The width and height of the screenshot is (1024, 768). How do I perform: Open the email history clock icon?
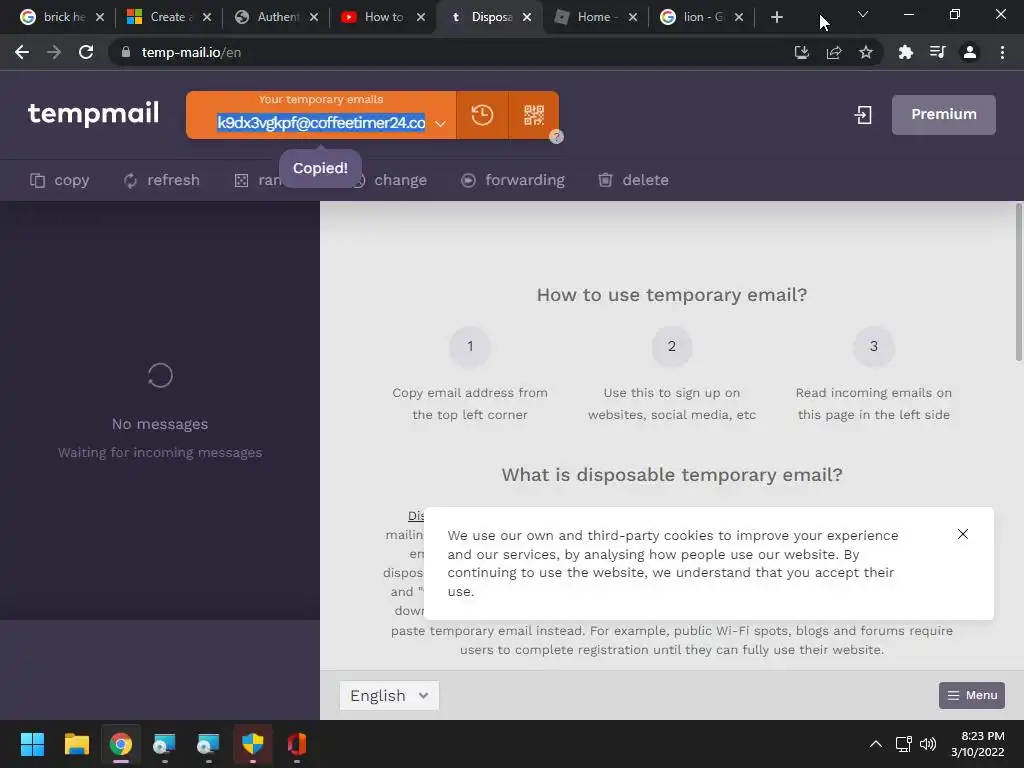coord(482,115)
